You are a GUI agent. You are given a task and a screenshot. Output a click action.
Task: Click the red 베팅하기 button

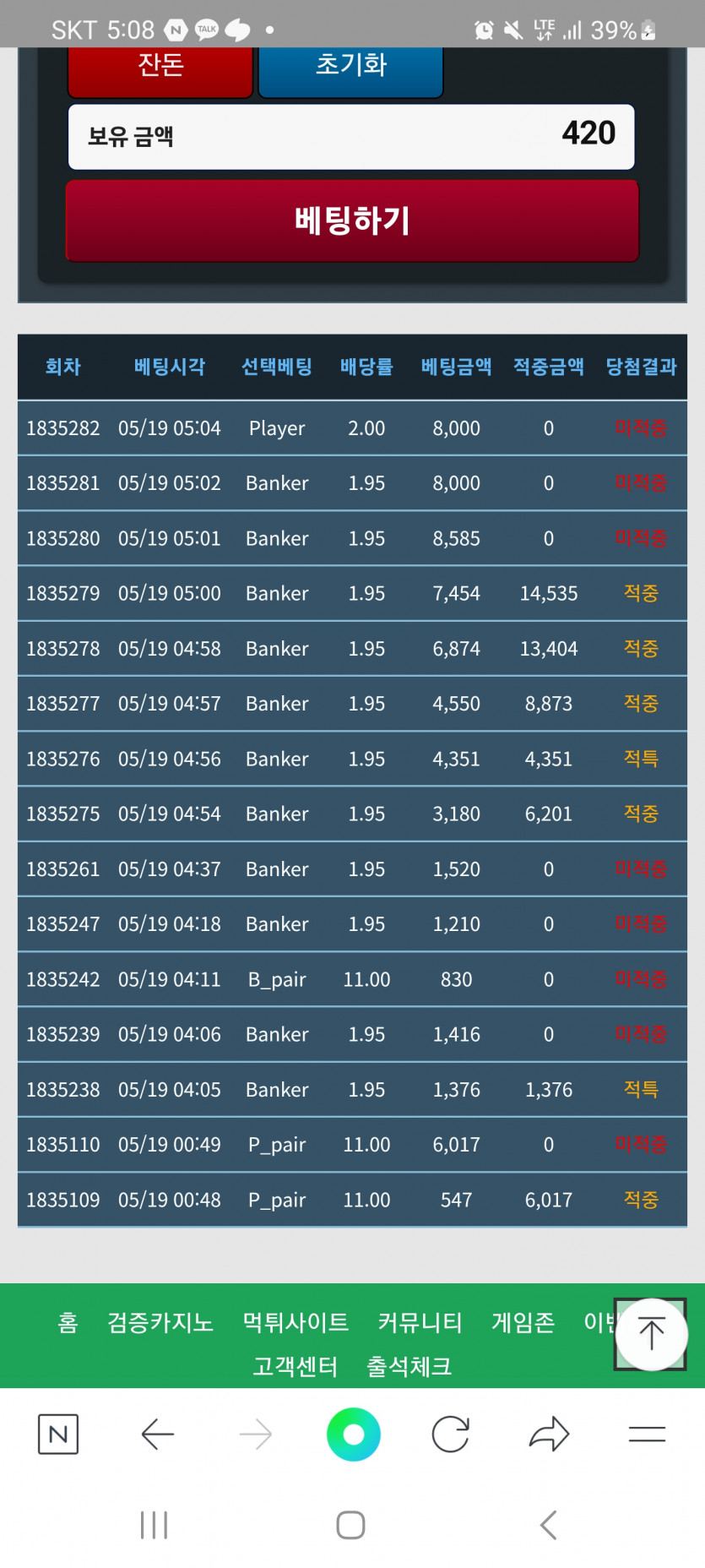[x=352, y=220]
